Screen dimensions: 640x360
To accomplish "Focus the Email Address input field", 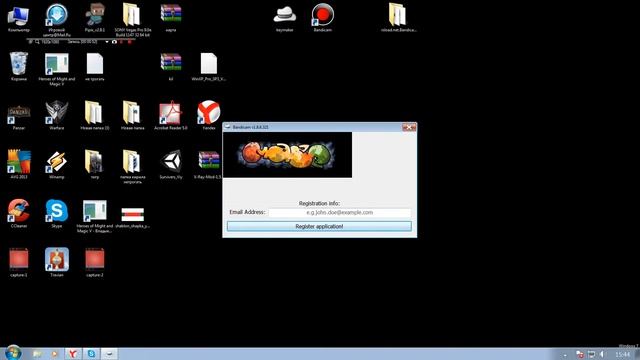I will [340, 212].
